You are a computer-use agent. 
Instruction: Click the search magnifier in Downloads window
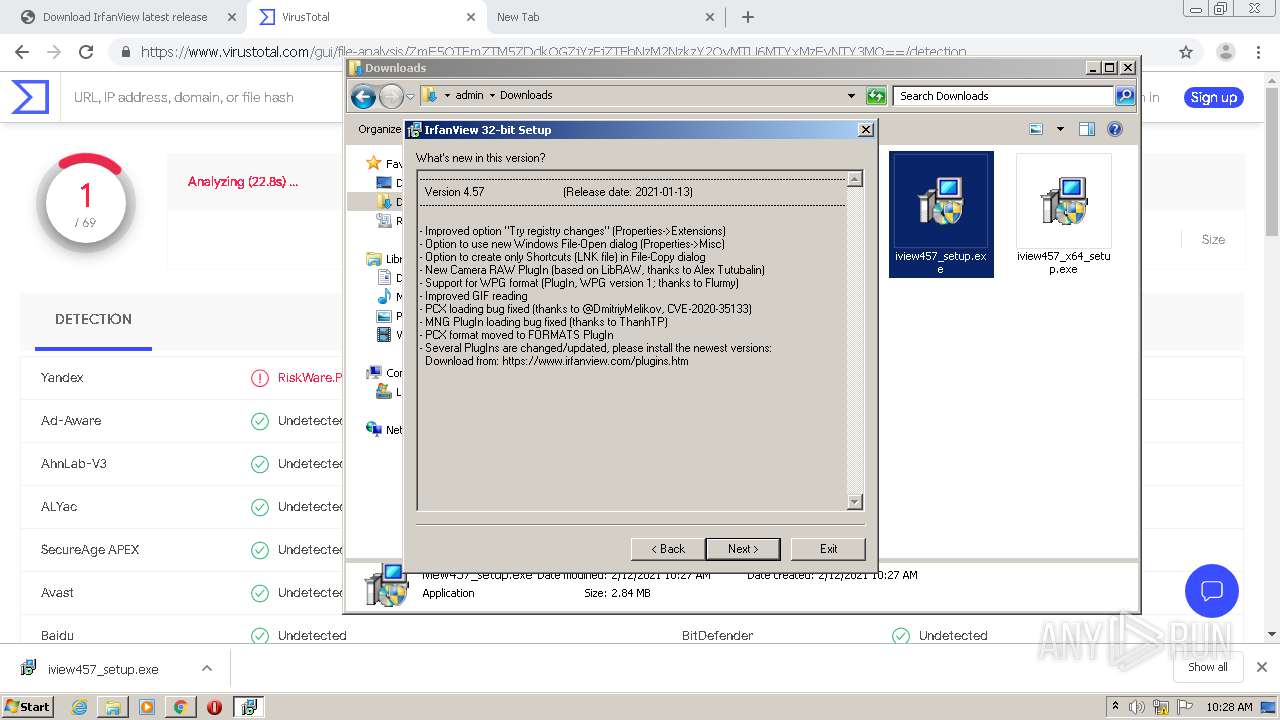[x=1125, y=96]
